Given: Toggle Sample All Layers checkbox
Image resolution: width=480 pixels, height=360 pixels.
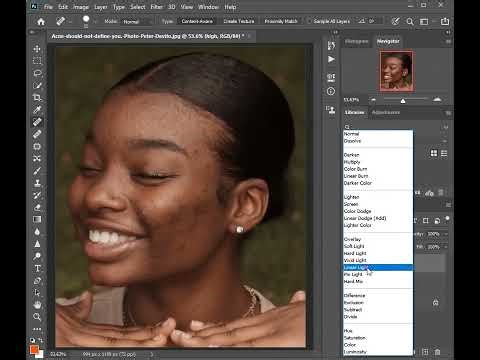Looking at the screenshot, I should (310, 21).
